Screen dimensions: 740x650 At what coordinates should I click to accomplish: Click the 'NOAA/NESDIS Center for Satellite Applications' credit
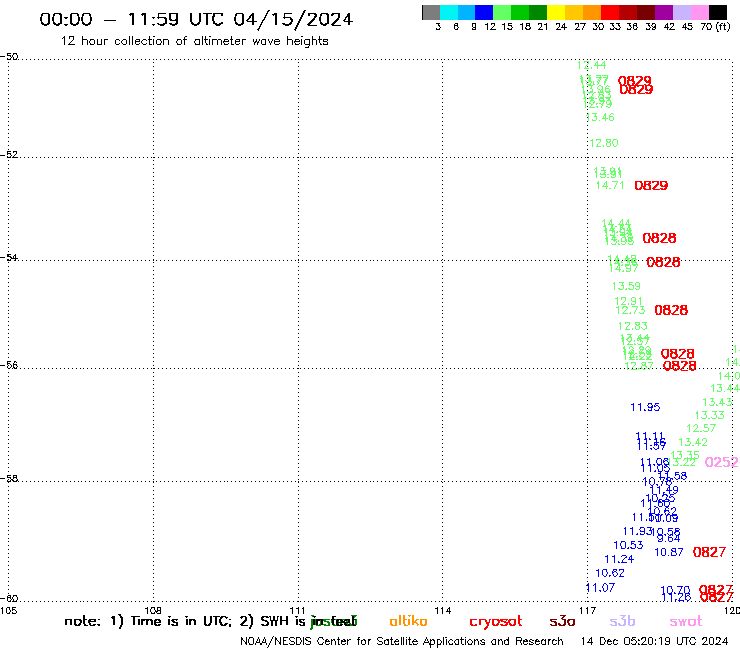402,642
